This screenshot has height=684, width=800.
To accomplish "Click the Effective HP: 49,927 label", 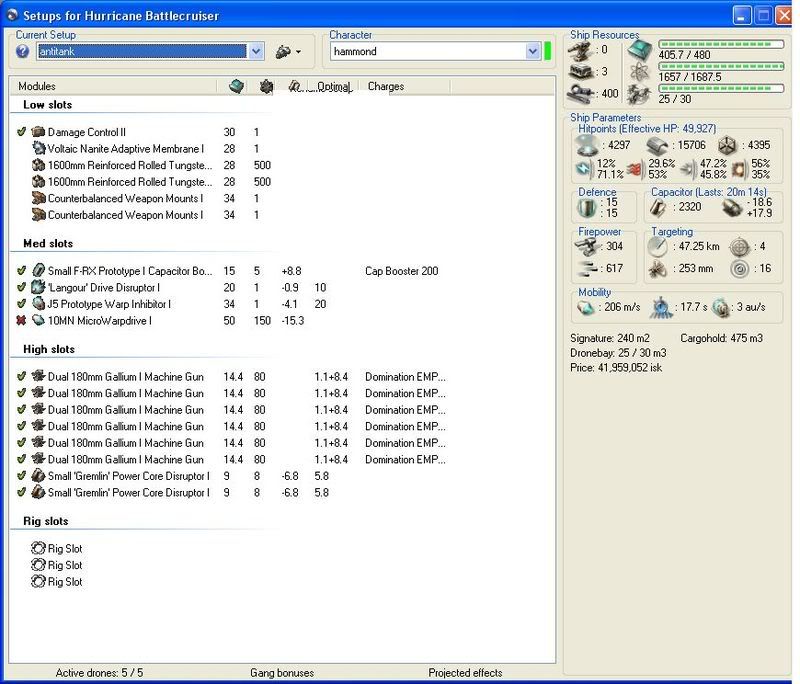I will [x=668, y=129].
